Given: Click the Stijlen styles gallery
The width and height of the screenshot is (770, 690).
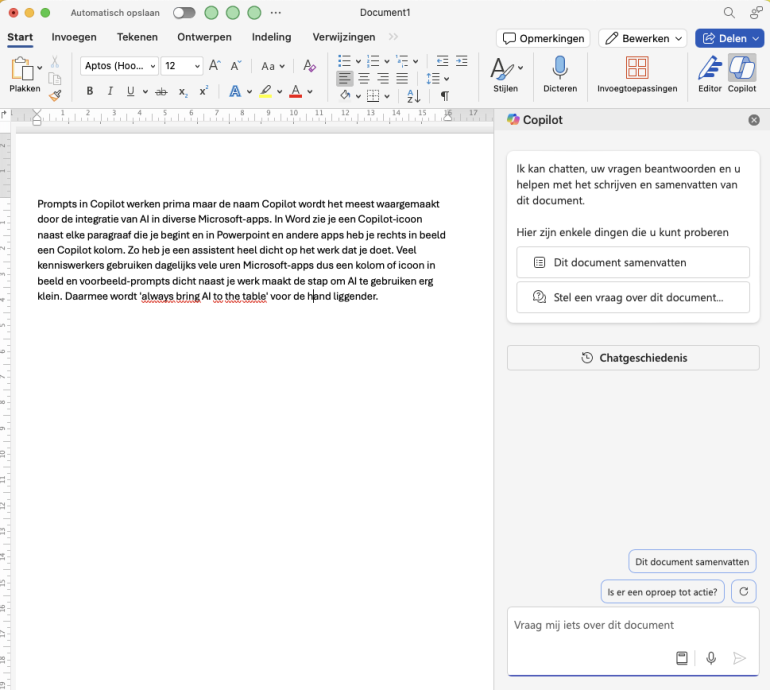Looking at the screenshot, I should pos(506,74).
